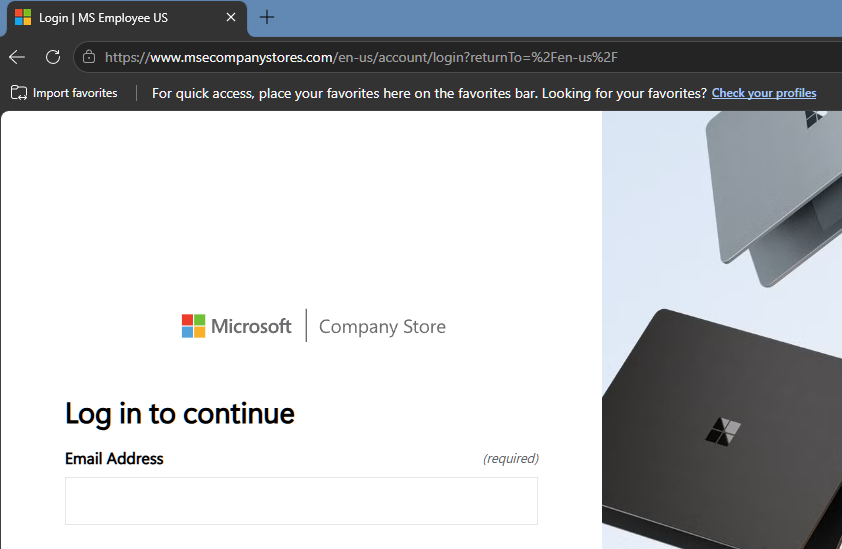Click the Company Store text
The image size is (842, 549).
coord(382,327)
